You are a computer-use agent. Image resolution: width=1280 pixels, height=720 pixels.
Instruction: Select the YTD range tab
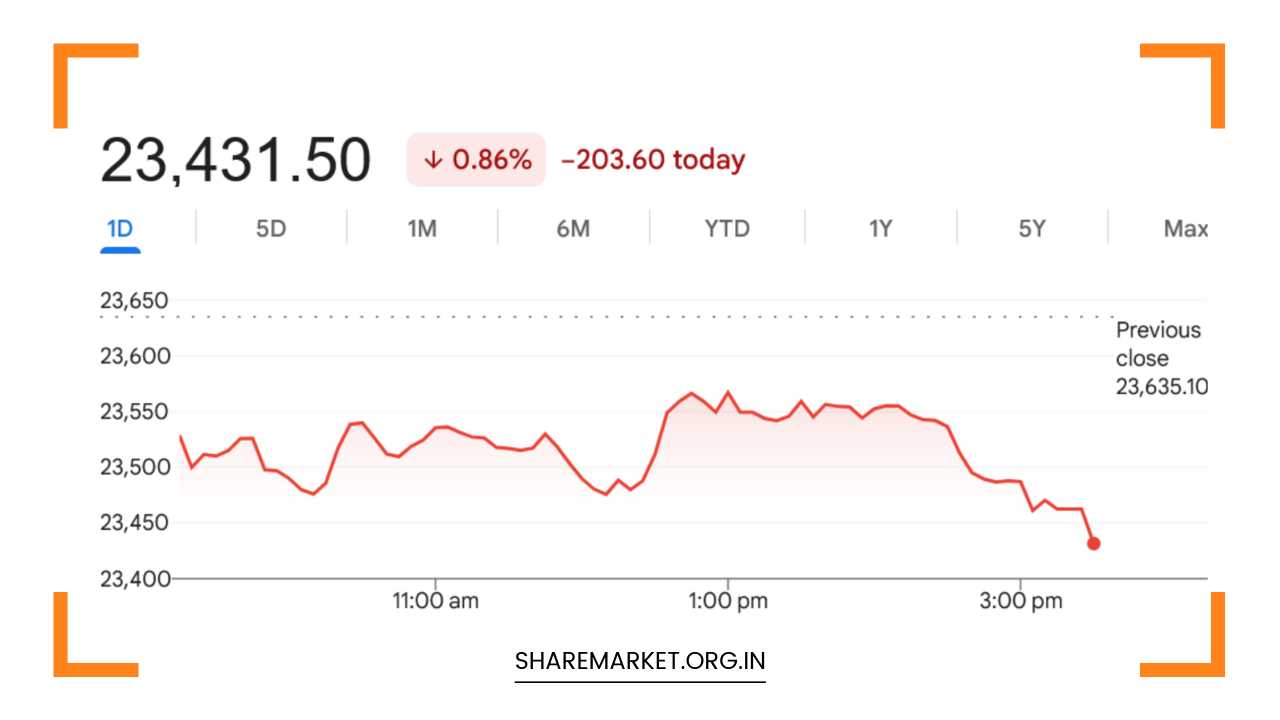[727, 229]
